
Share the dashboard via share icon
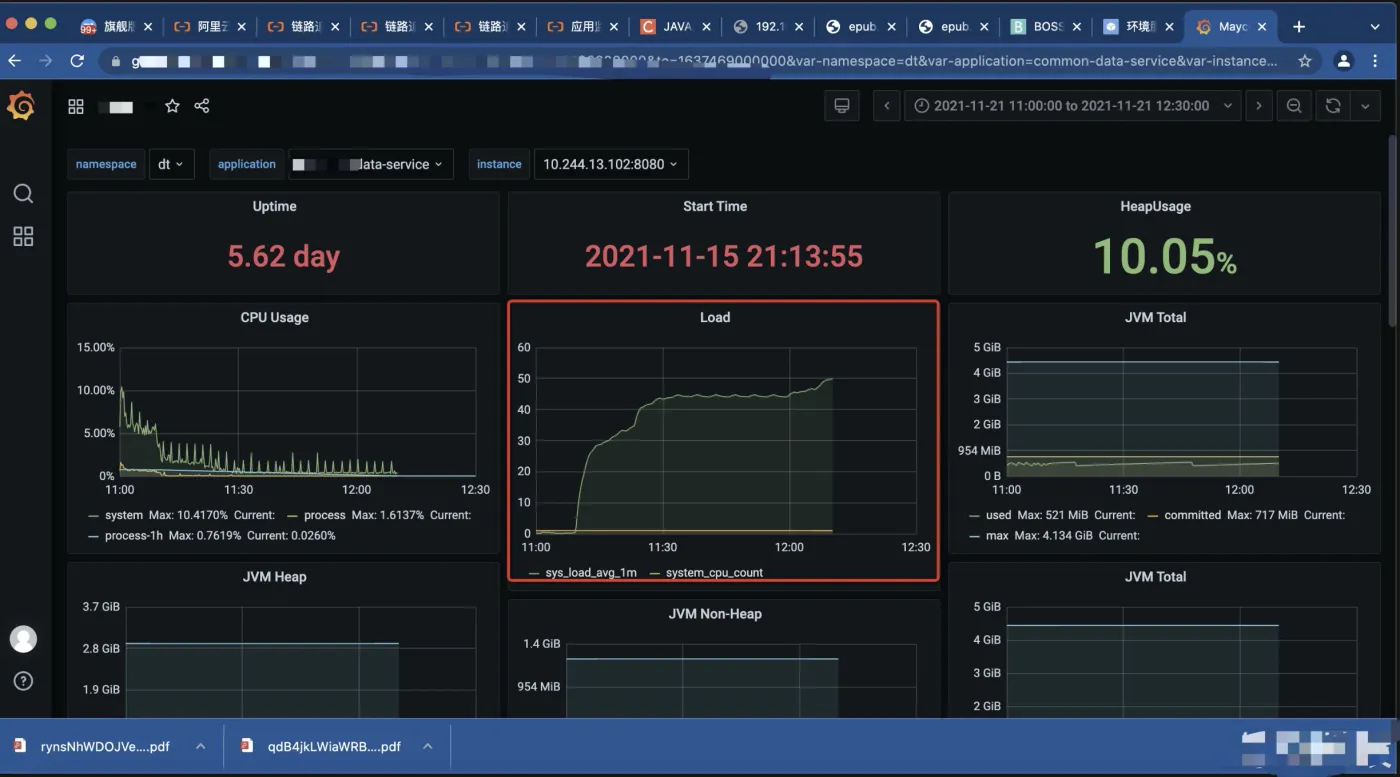tap(202, 106)
